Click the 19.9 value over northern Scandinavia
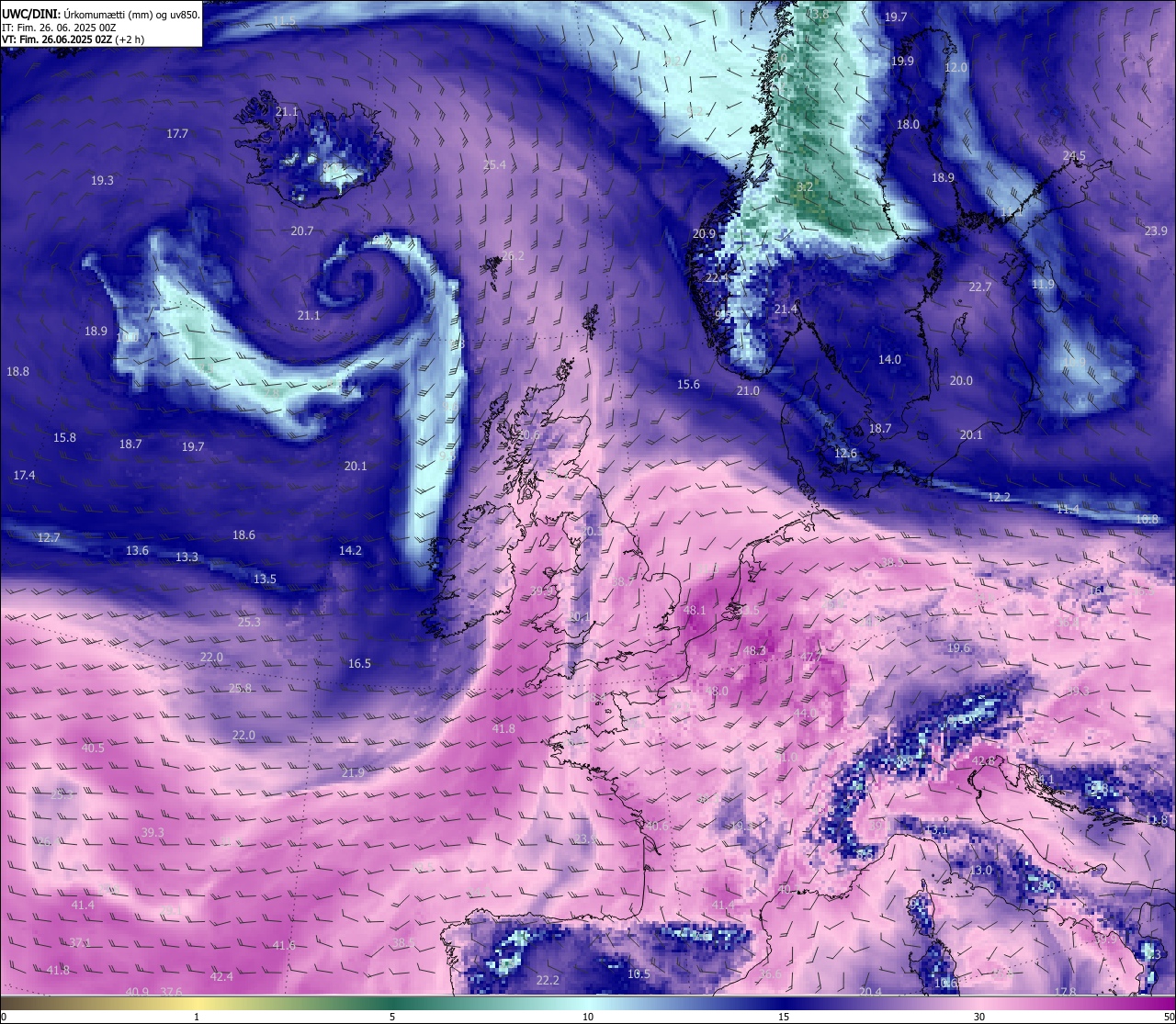Screen dimensions: 1176x1024 point(902,62)
